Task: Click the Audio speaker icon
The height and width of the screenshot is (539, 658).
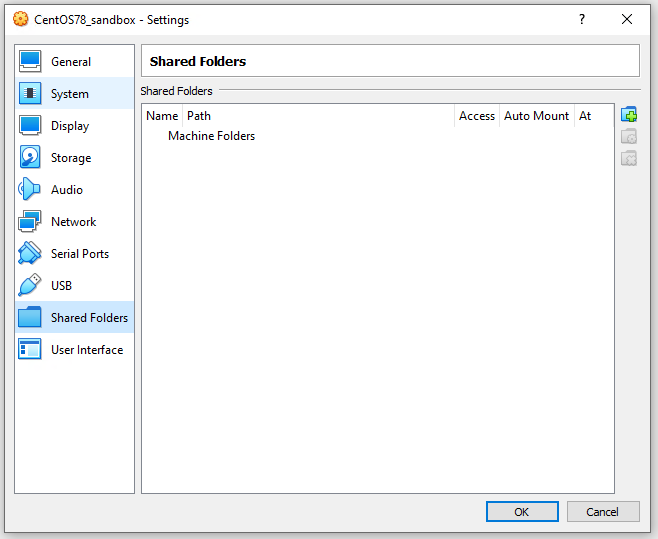Action: tap(30, 190)
